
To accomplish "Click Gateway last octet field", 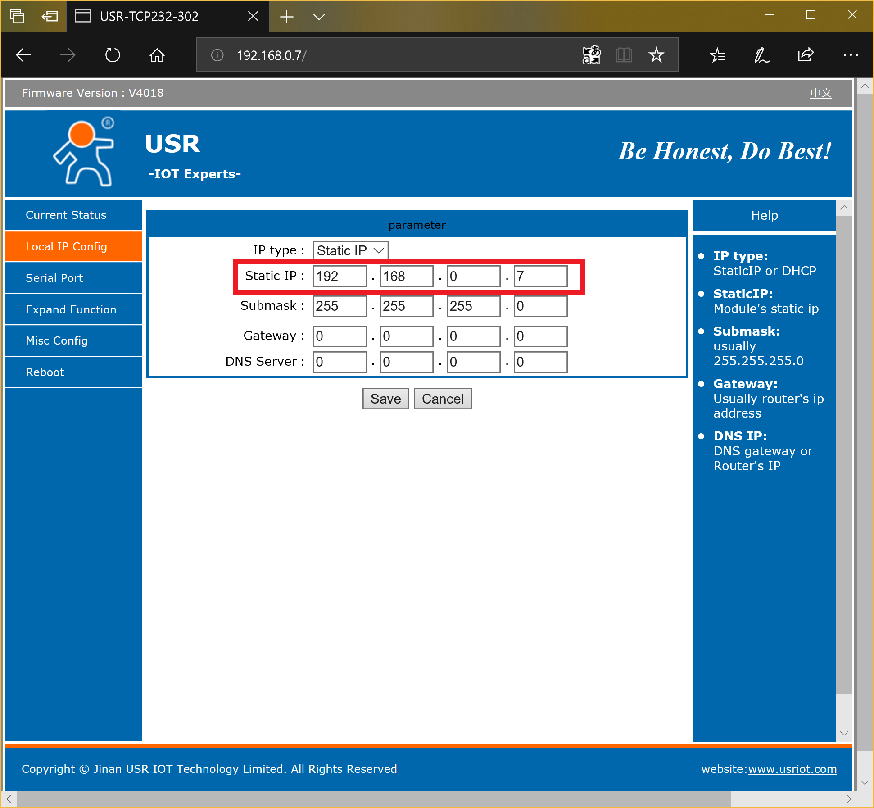I will pyautogui.click(x=540, y=336).
